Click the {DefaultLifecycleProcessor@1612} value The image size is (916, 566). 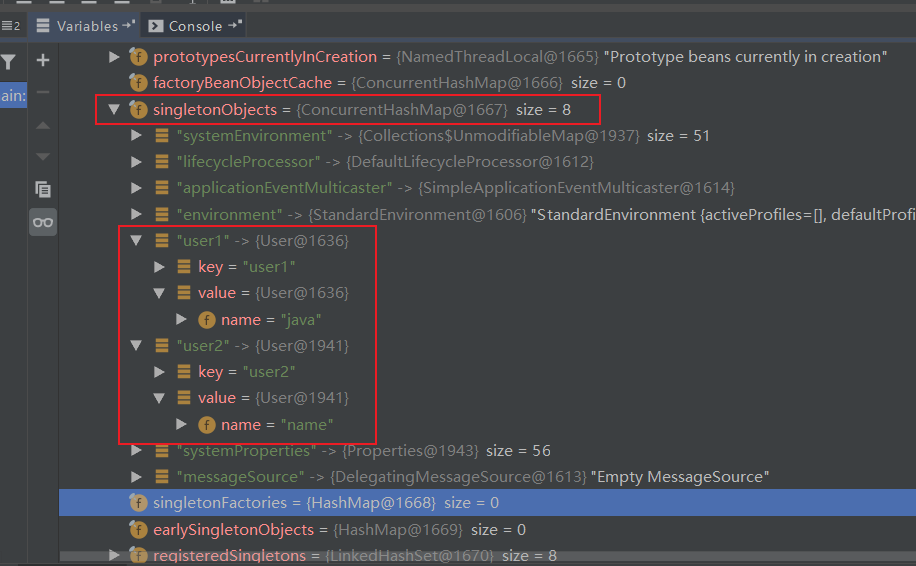click(x=470, y=162)
